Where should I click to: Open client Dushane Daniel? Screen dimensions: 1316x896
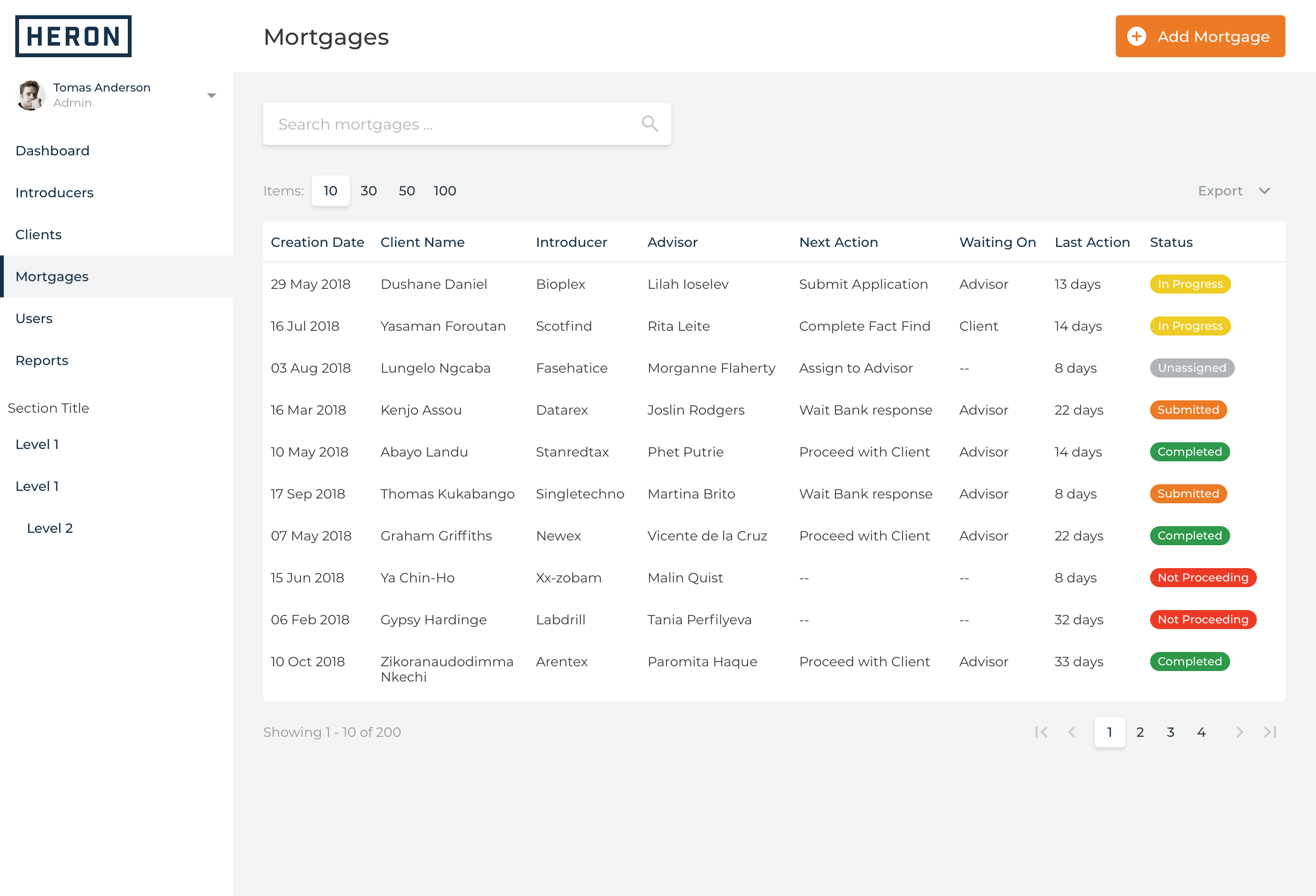[x=434, y=284]
